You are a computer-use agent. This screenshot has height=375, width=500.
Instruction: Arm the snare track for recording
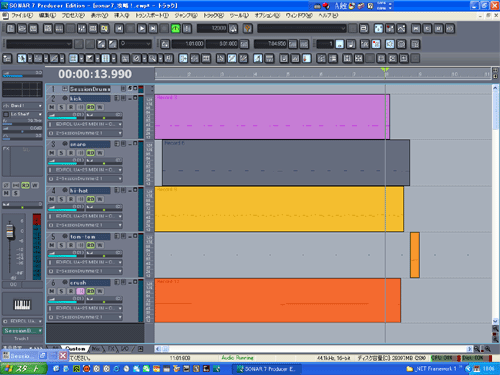tap(71, 153)
